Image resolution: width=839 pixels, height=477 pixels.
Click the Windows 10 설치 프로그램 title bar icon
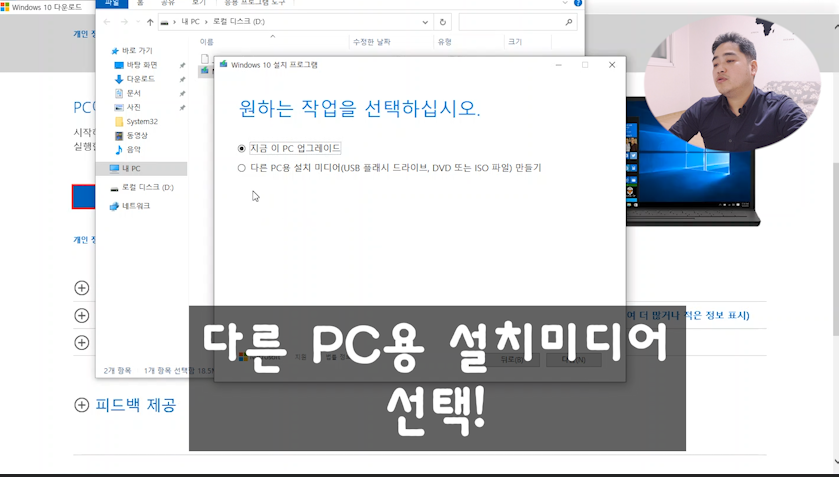pyautogui.click(x=223, y=64)
